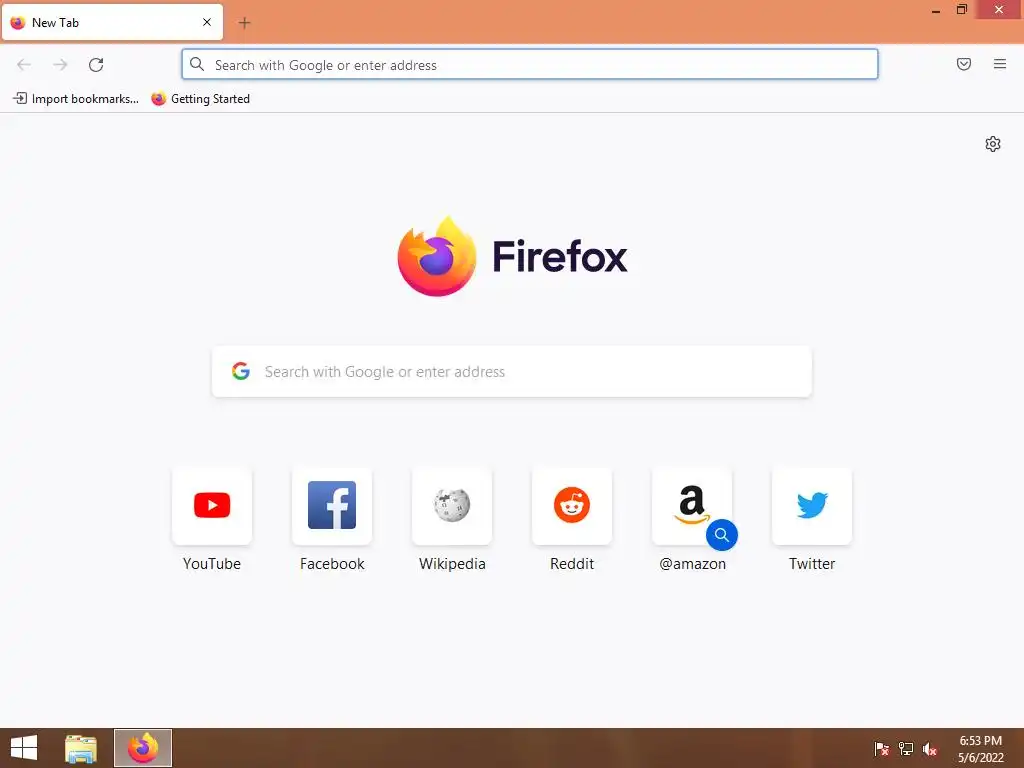Click the Google search box on the page
This screenshot has width=1024, height=768.
pos(511,372)
